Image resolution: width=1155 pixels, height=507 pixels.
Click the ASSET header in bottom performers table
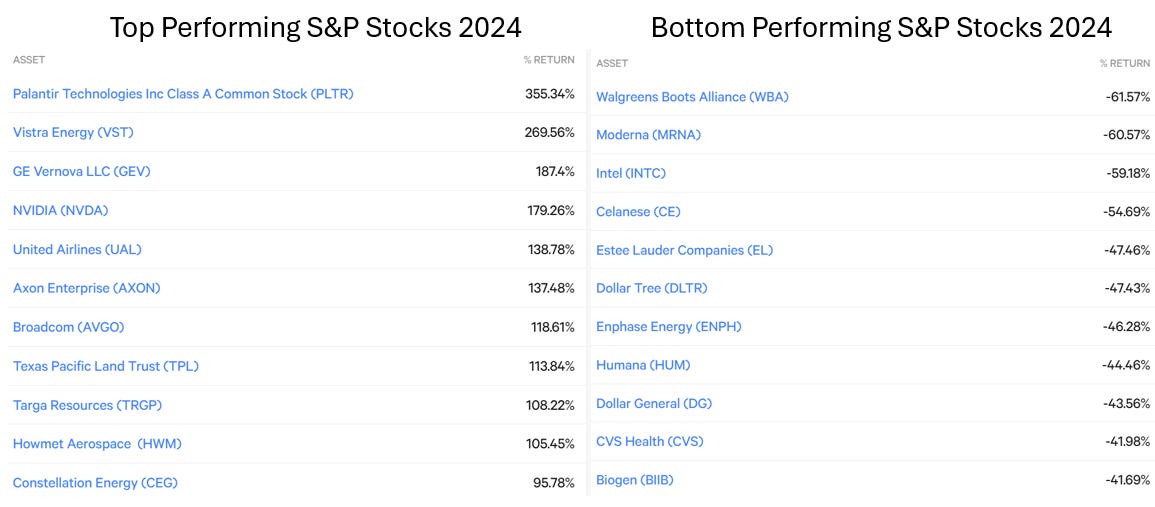[612, 63]
